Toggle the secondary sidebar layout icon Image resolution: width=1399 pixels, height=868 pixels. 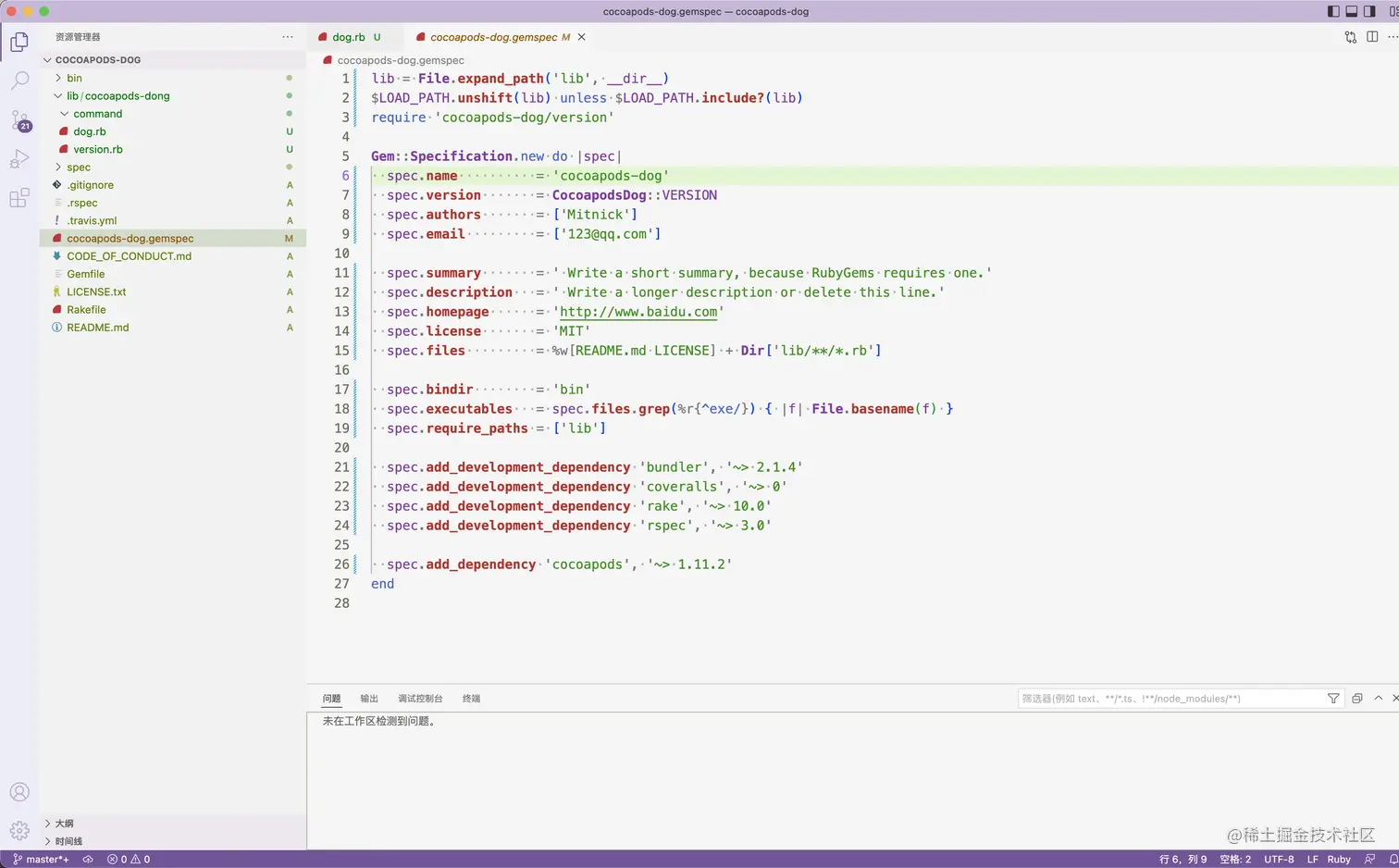tap(1369, 11)
